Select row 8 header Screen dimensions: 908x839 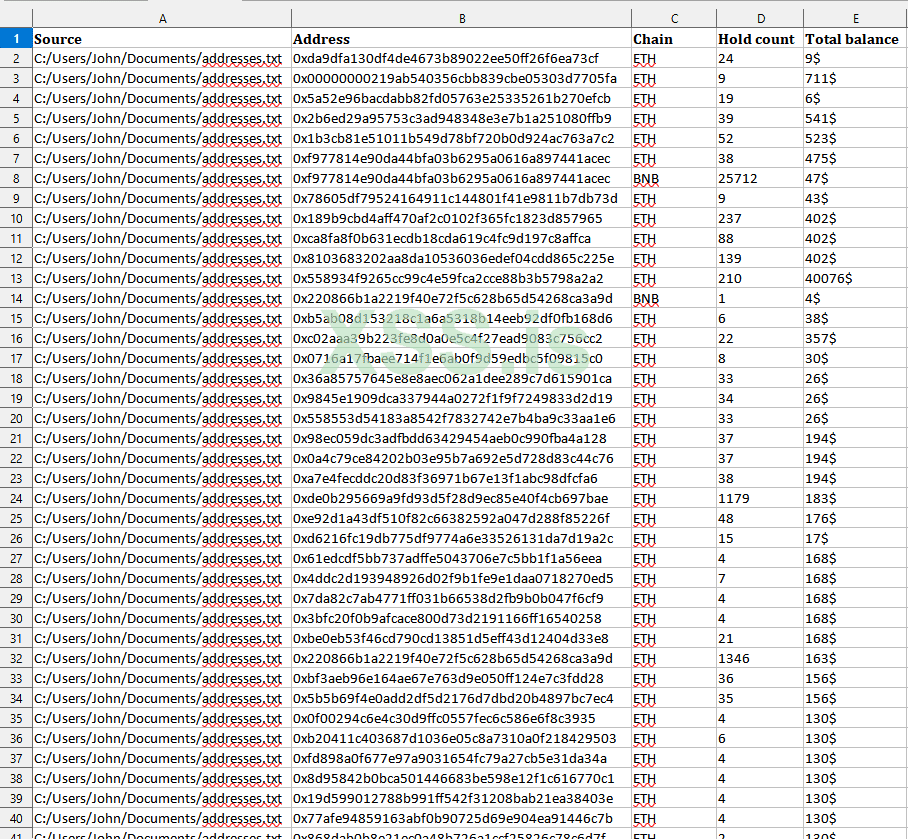[x=16, y=178]
